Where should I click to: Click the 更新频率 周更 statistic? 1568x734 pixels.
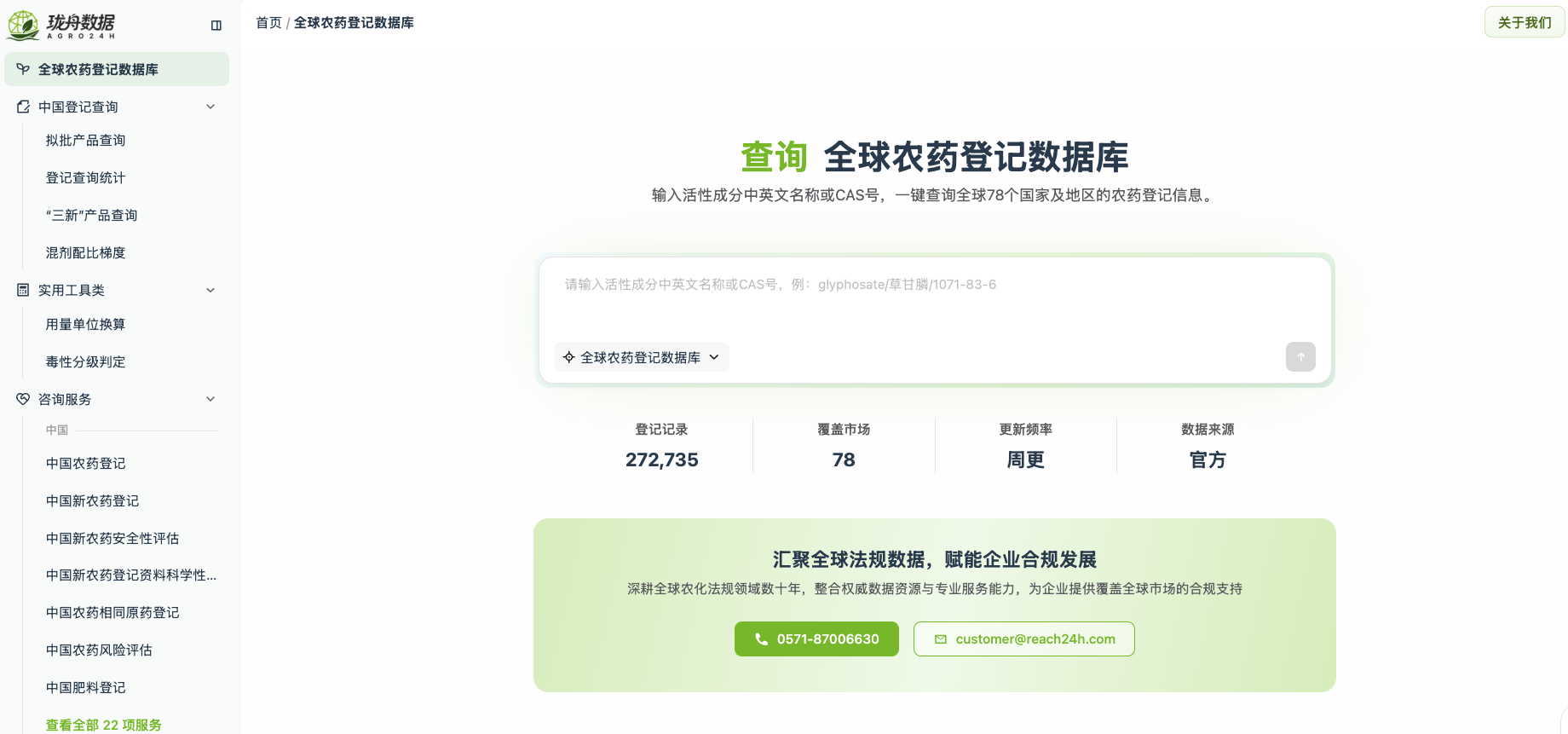tap(1026, 447)
